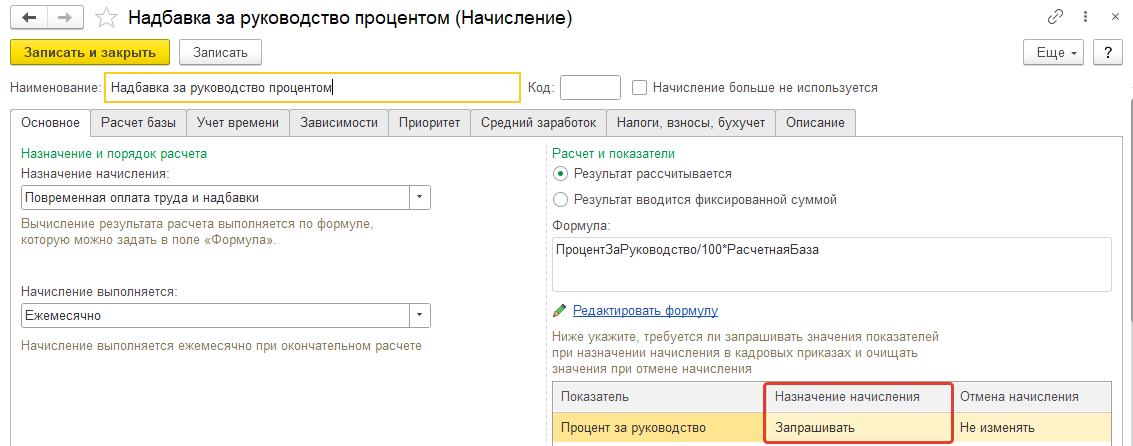Viewport: 1133px width, 446px height.
Task: Expand 'Назначение начисления' dropdown arrow
Action: click(x=420, y=197)
